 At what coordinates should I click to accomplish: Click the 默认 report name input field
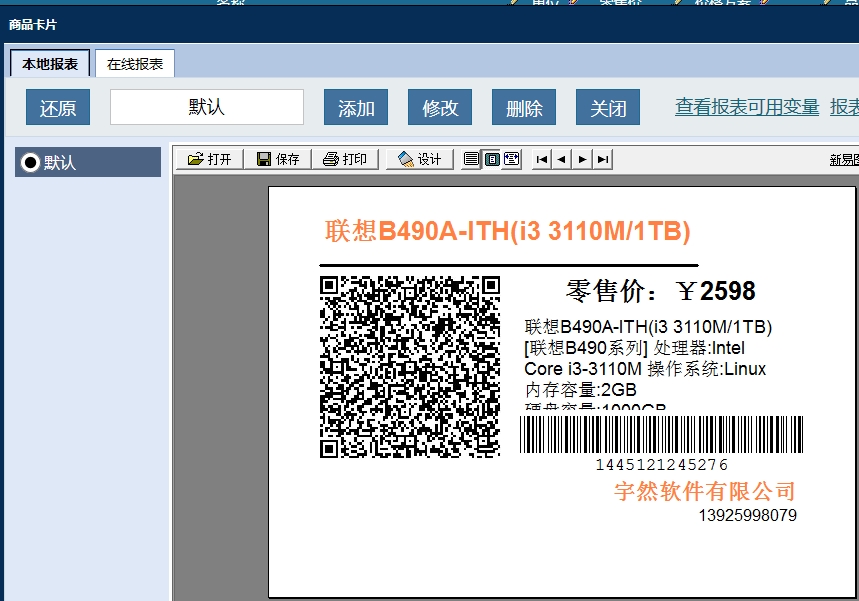207,107
